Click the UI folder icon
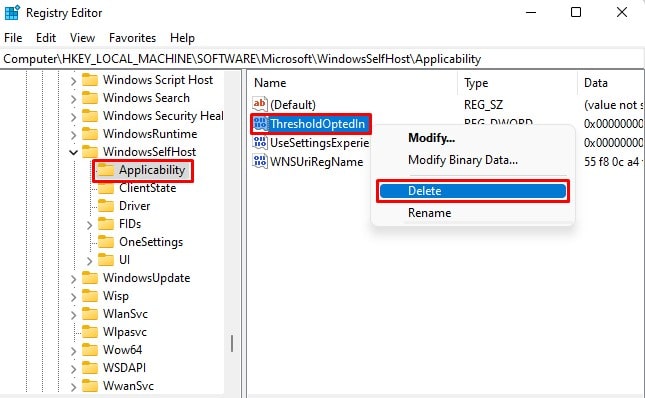 [x=106, y=260]
